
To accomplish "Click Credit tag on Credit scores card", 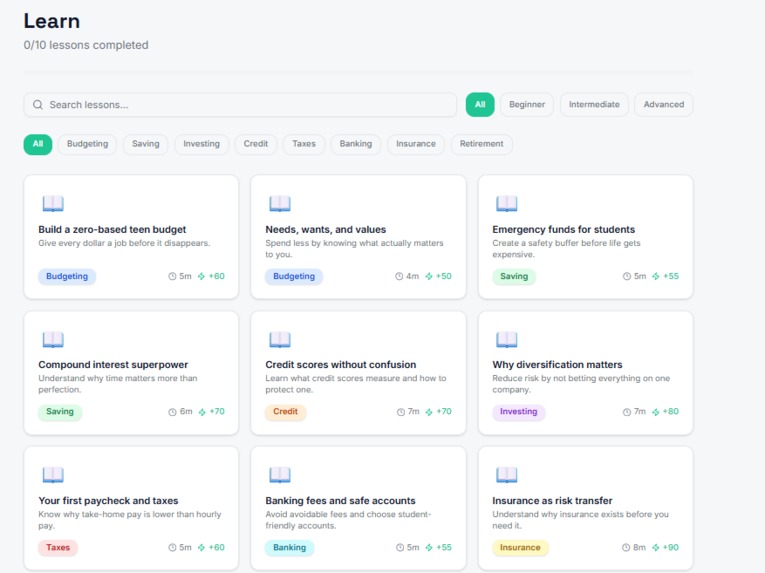I will click(285, 412).
